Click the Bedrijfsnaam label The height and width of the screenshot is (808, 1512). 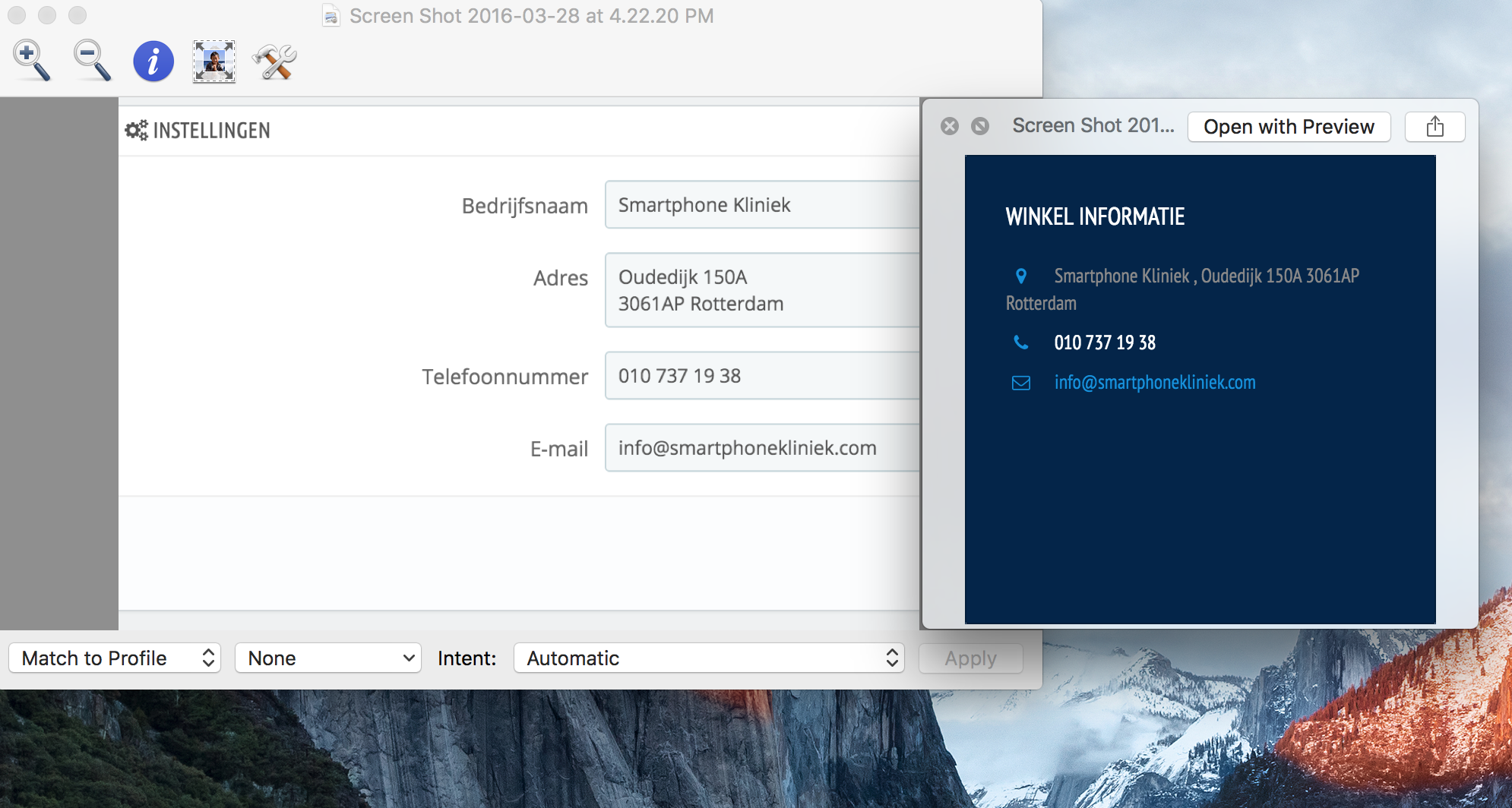(x=525, y=206)
